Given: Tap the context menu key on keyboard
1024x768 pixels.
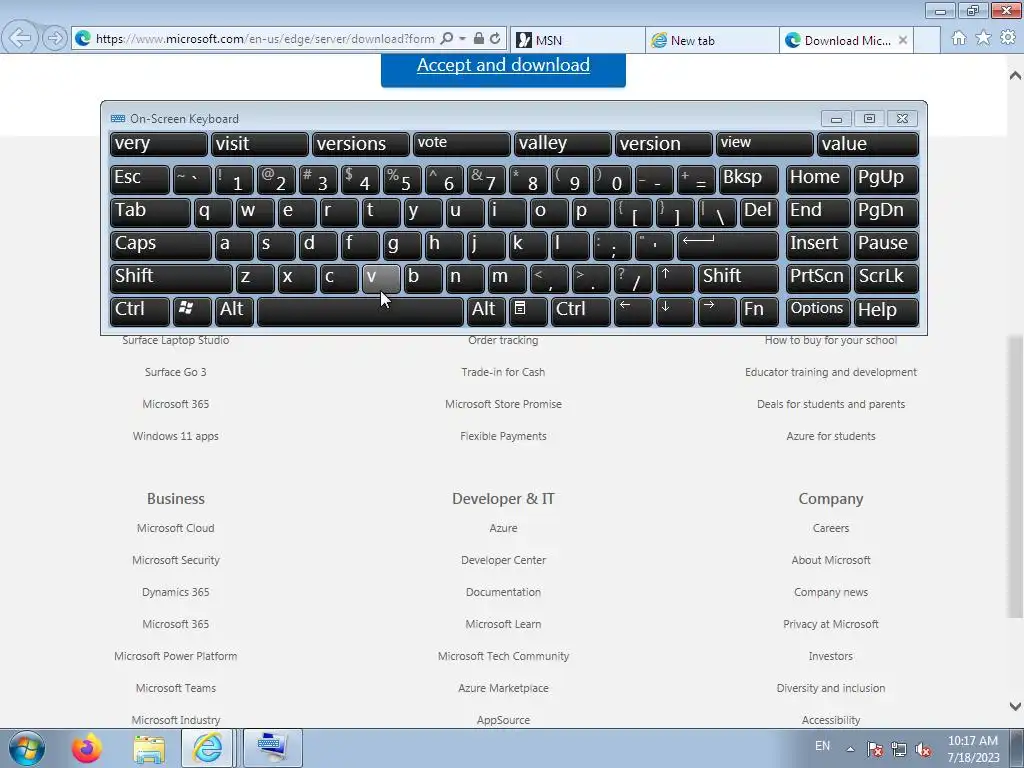Looking at the screenshot, I should coord(528,310).
